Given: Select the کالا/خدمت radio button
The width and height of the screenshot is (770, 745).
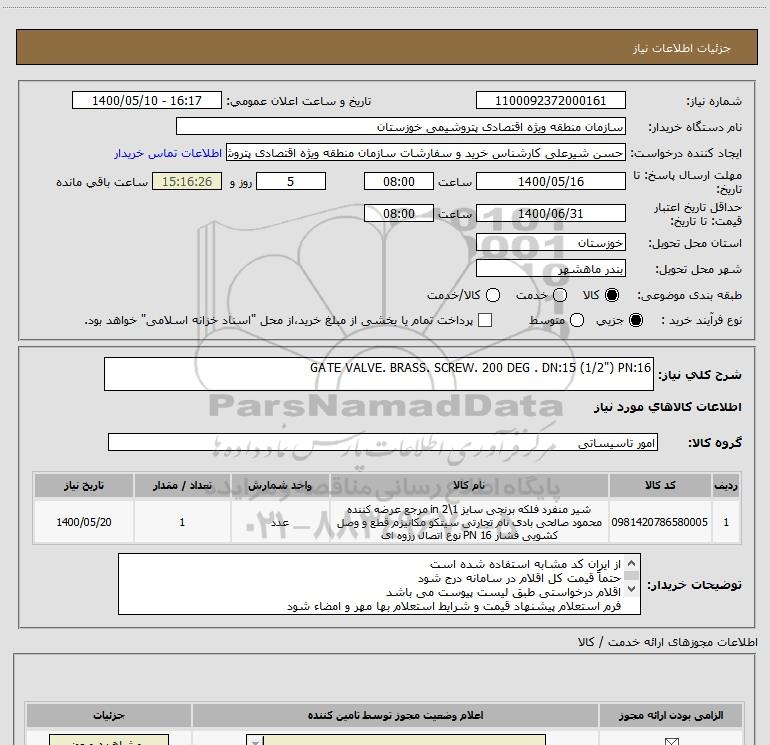Looking at the screenshot, I should pos(493,295).
